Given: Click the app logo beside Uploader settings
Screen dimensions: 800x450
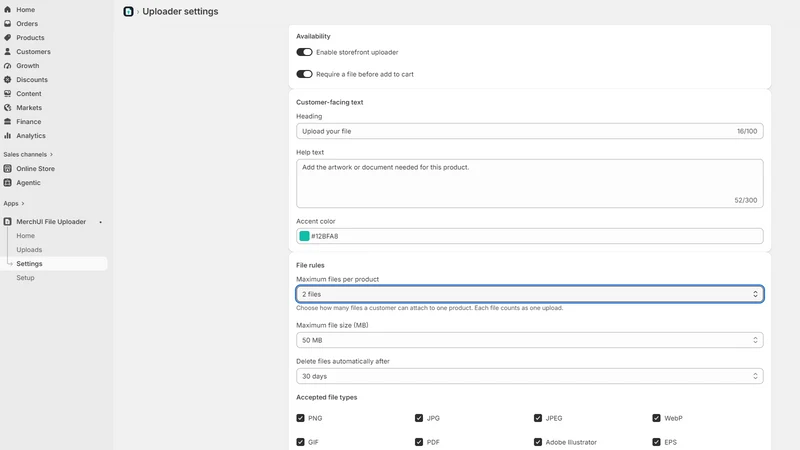Looking at the screenshot, I should (129, 11).
